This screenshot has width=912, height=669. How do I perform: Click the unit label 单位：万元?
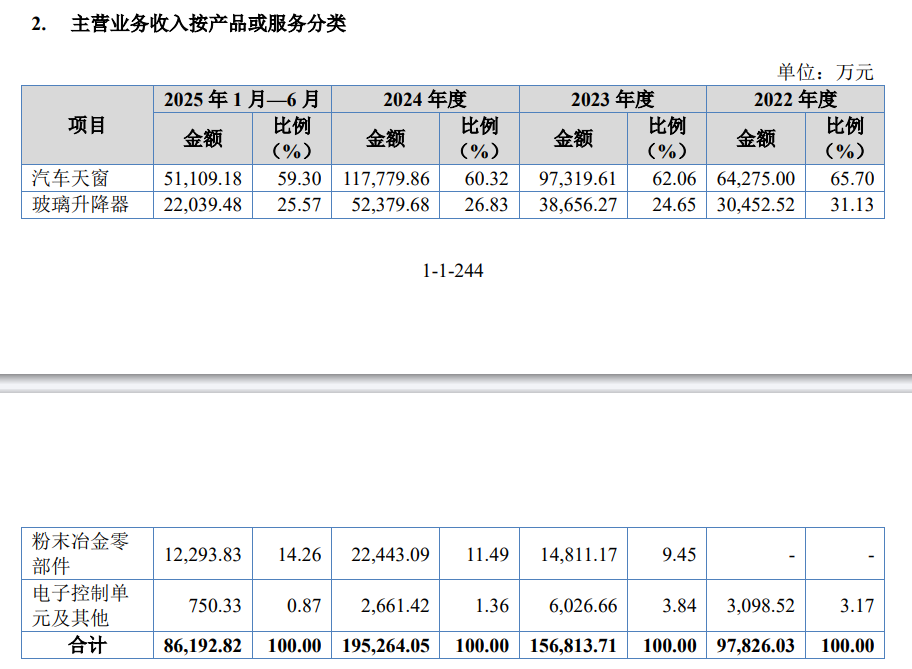[x=825, y=71]
